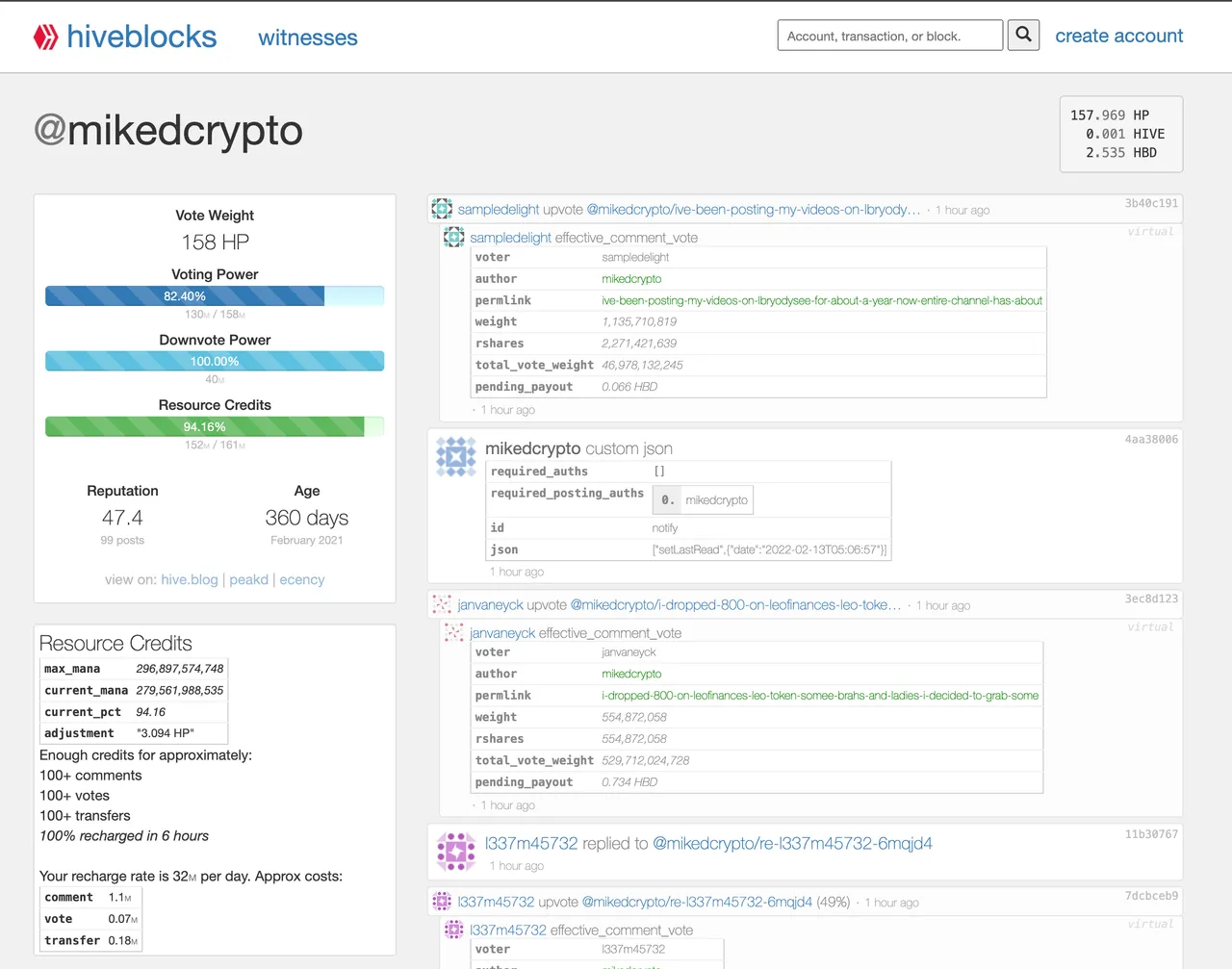Click sampledelight avatar in effective_comment_vote row
The height and width of the screenshot is (969, 1232).
pyautogui.click(x=453, y=237)
